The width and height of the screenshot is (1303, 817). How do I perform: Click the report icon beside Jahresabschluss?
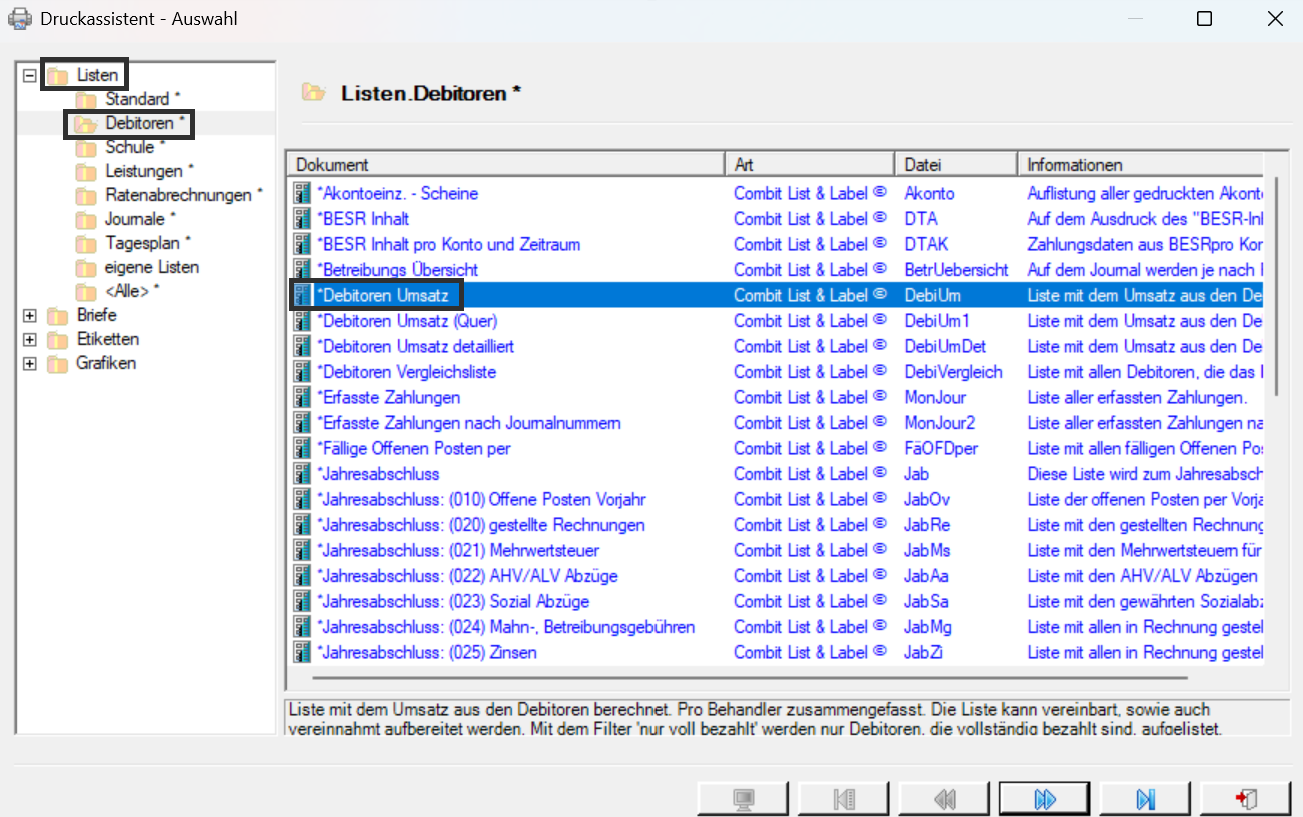(302, 473)
